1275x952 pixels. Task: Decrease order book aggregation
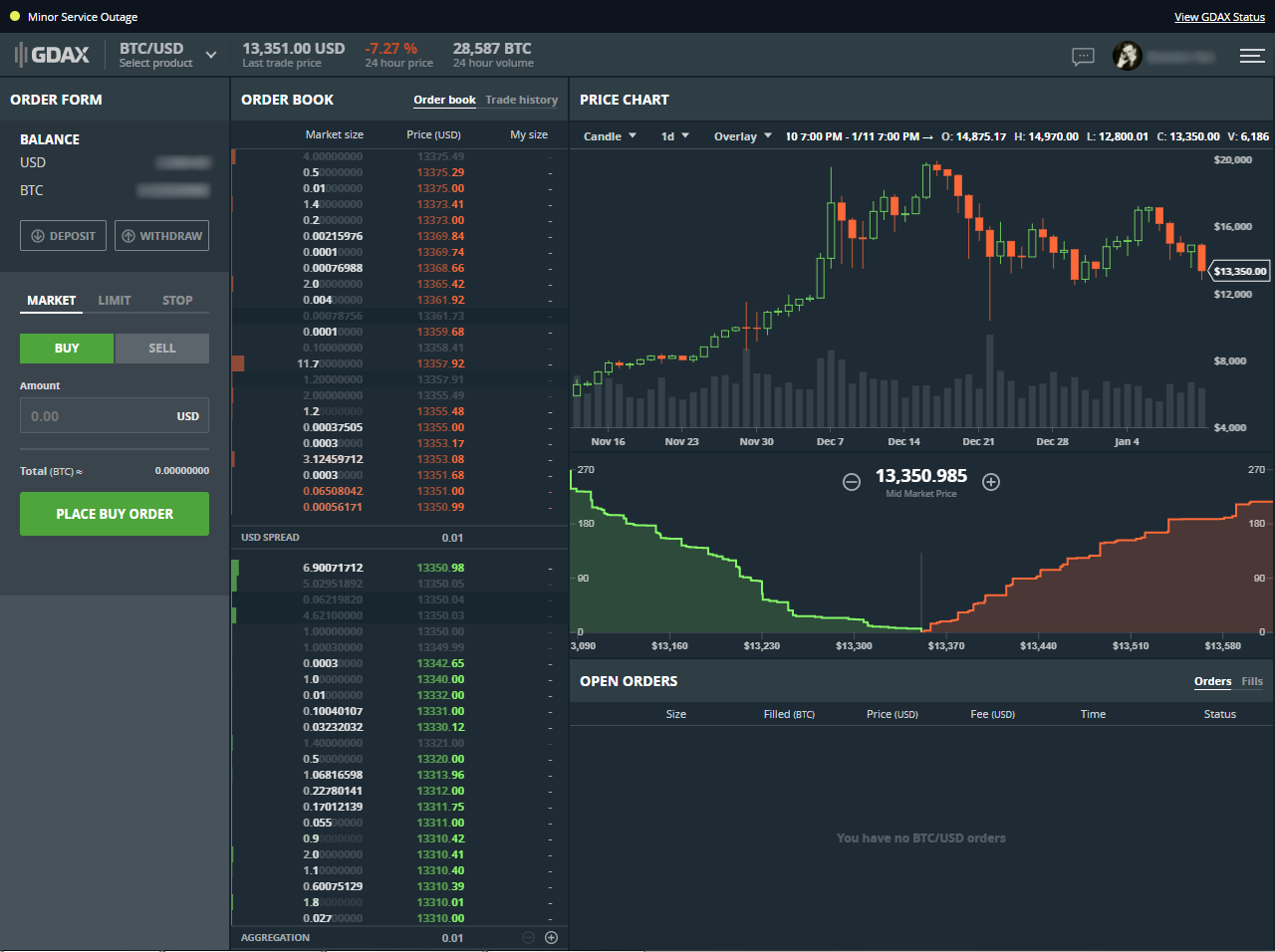528,937
